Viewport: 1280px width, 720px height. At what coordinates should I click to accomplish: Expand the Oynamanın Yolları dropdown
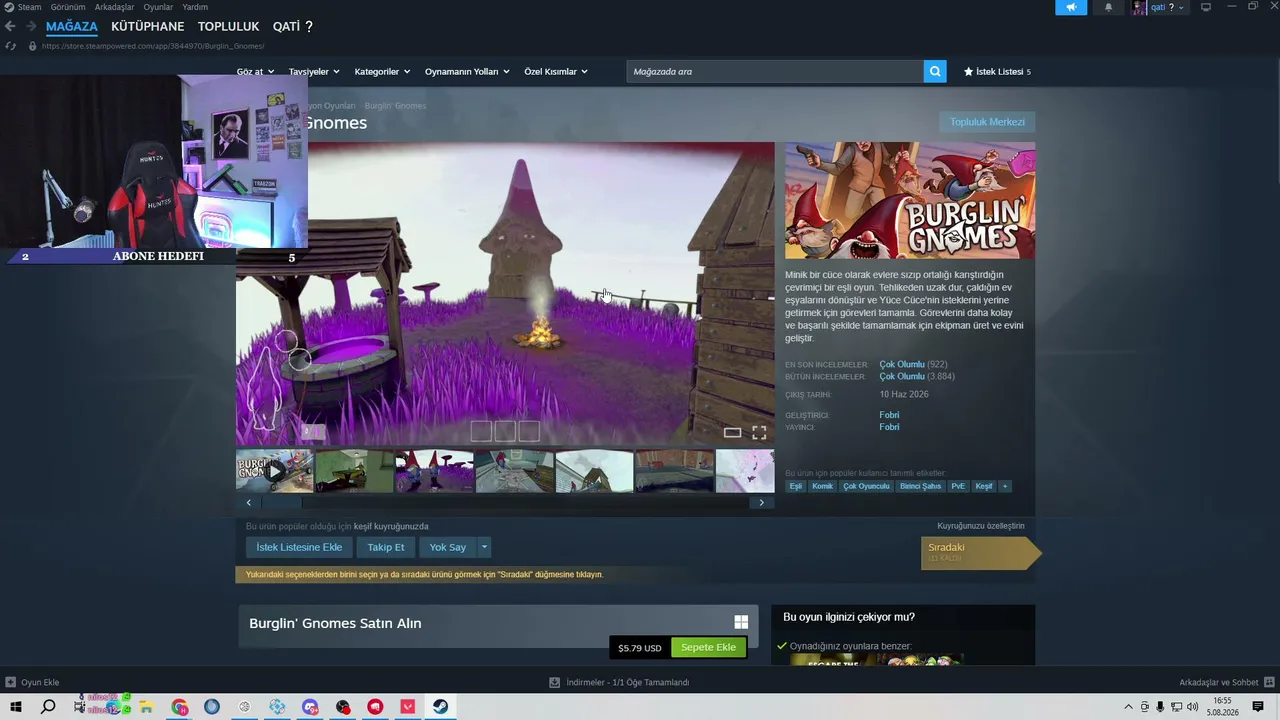pos(467,71)
